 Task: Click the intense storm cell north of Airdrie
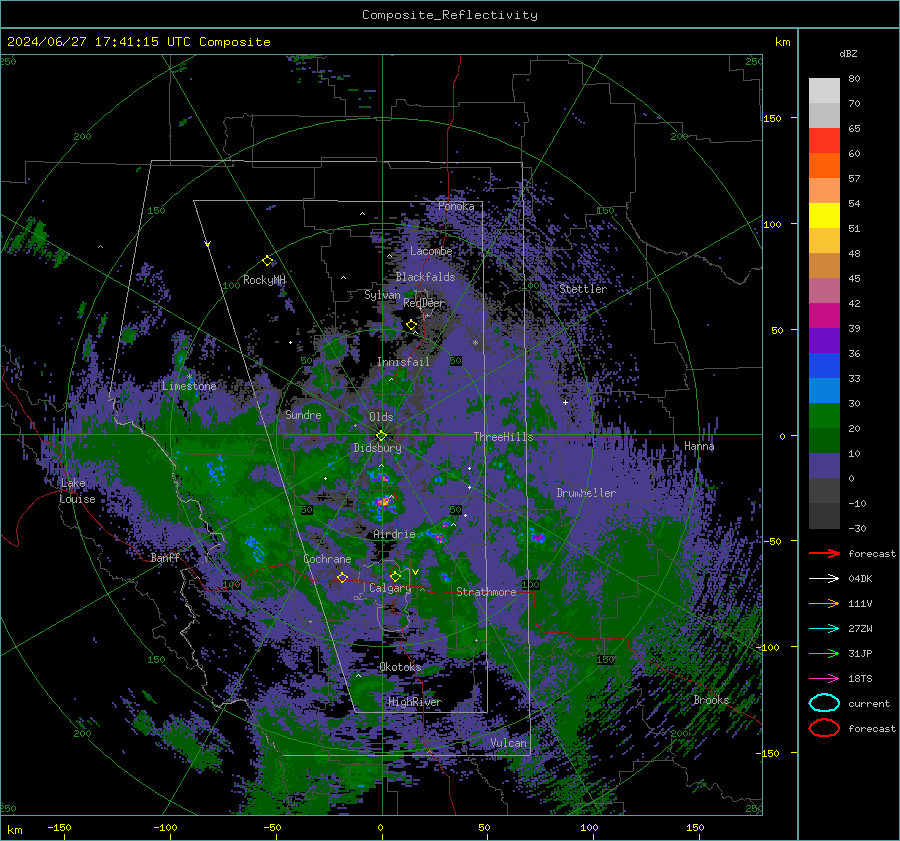[x=383, y=502]
